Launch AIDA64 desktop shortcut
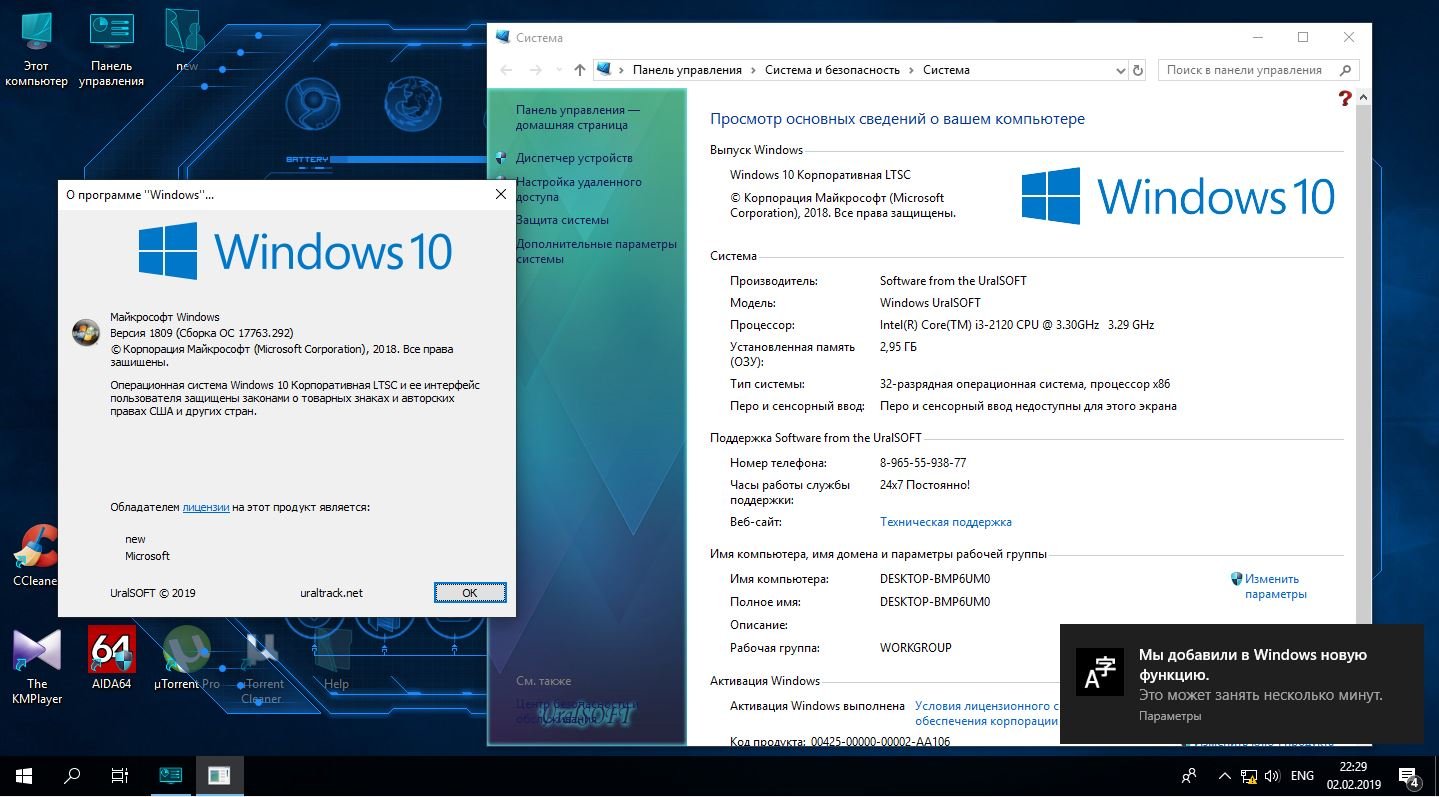This screenshot has height=797, width=1439. [x=111, y=658]
